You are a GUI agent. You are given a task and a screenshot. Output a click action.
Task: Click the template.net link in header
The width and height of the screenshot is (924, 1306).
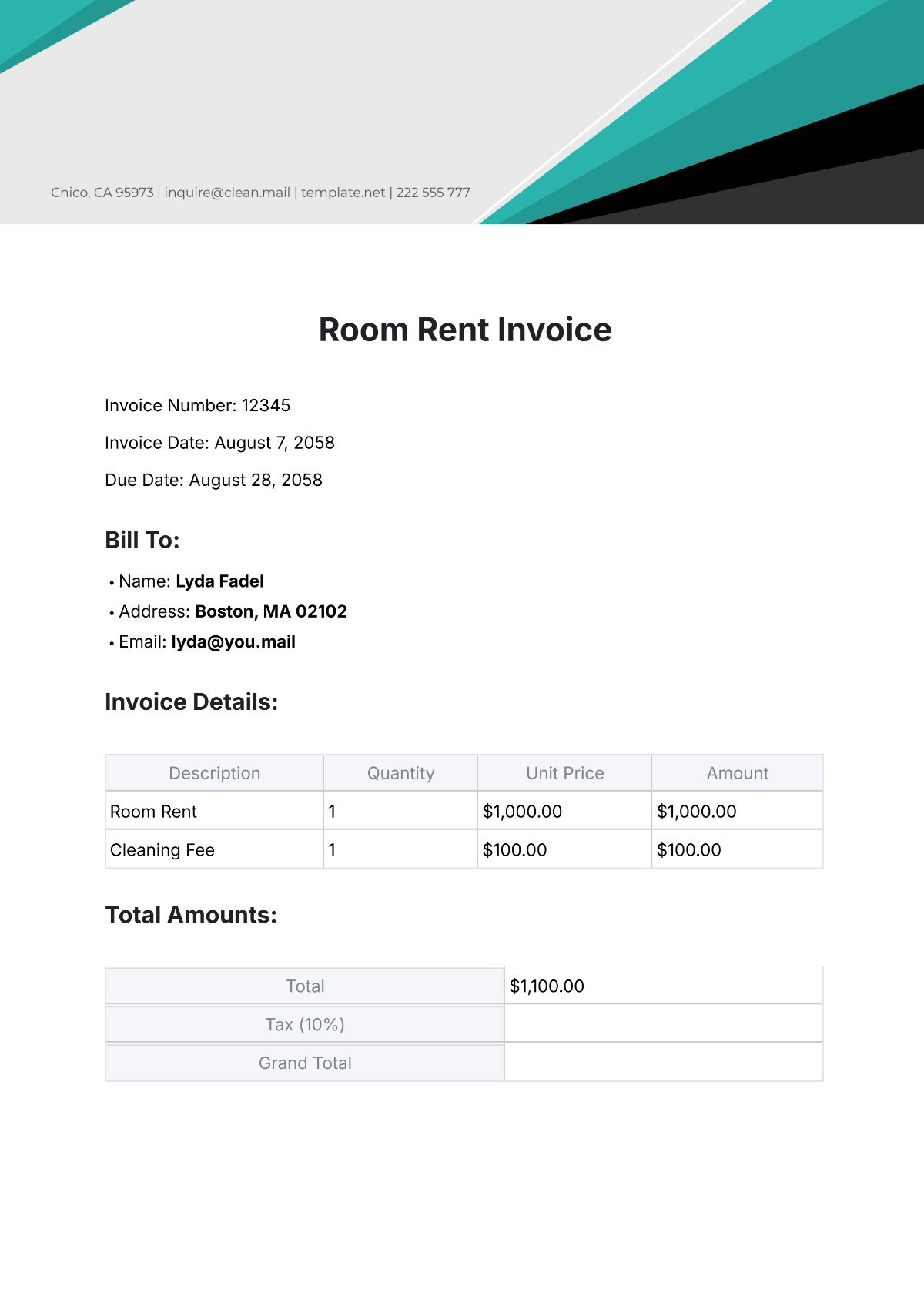[x=343, y=193]
